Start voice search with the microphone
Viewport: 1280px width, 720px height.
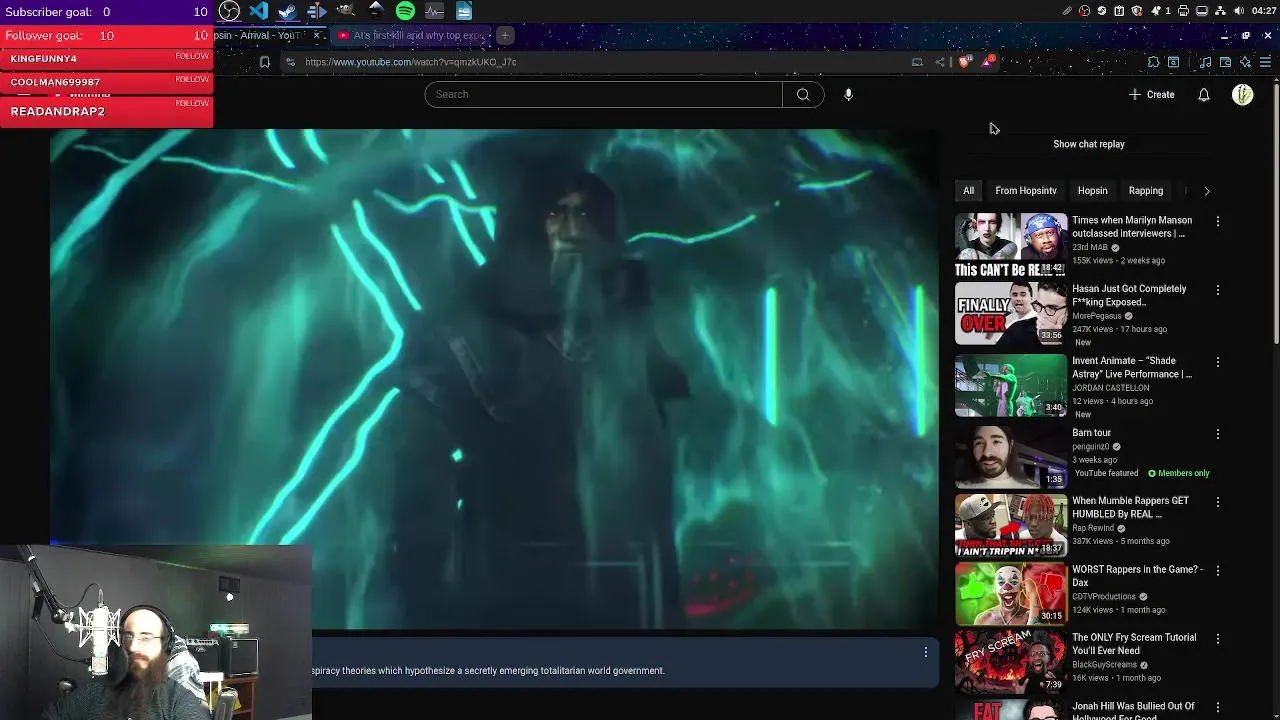click(848, 94)
